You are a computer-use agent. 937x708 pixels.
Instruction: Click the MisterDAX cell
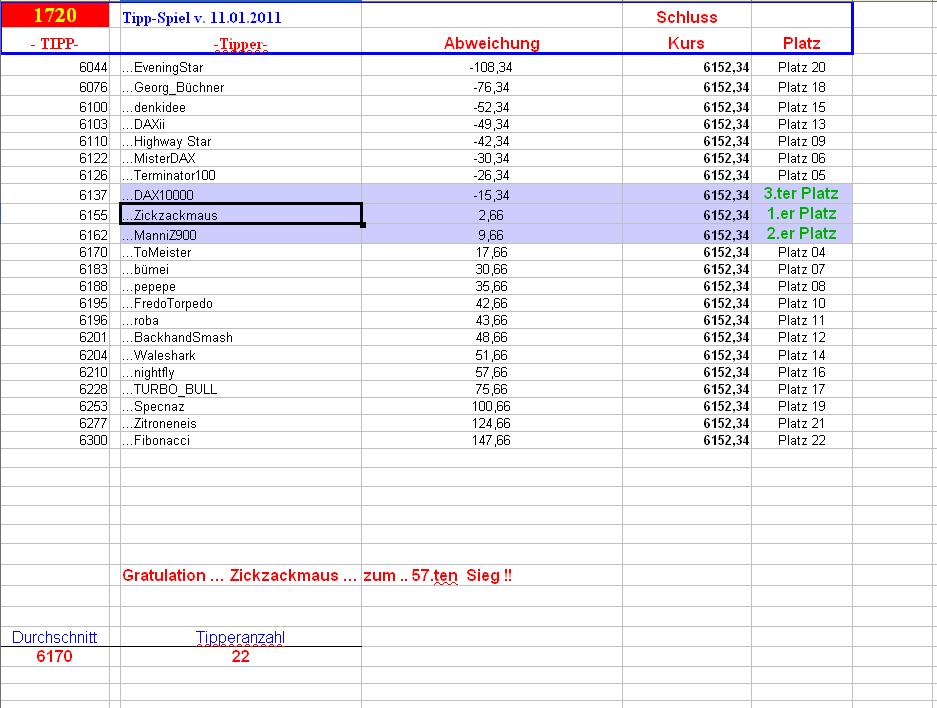(241, 158)
